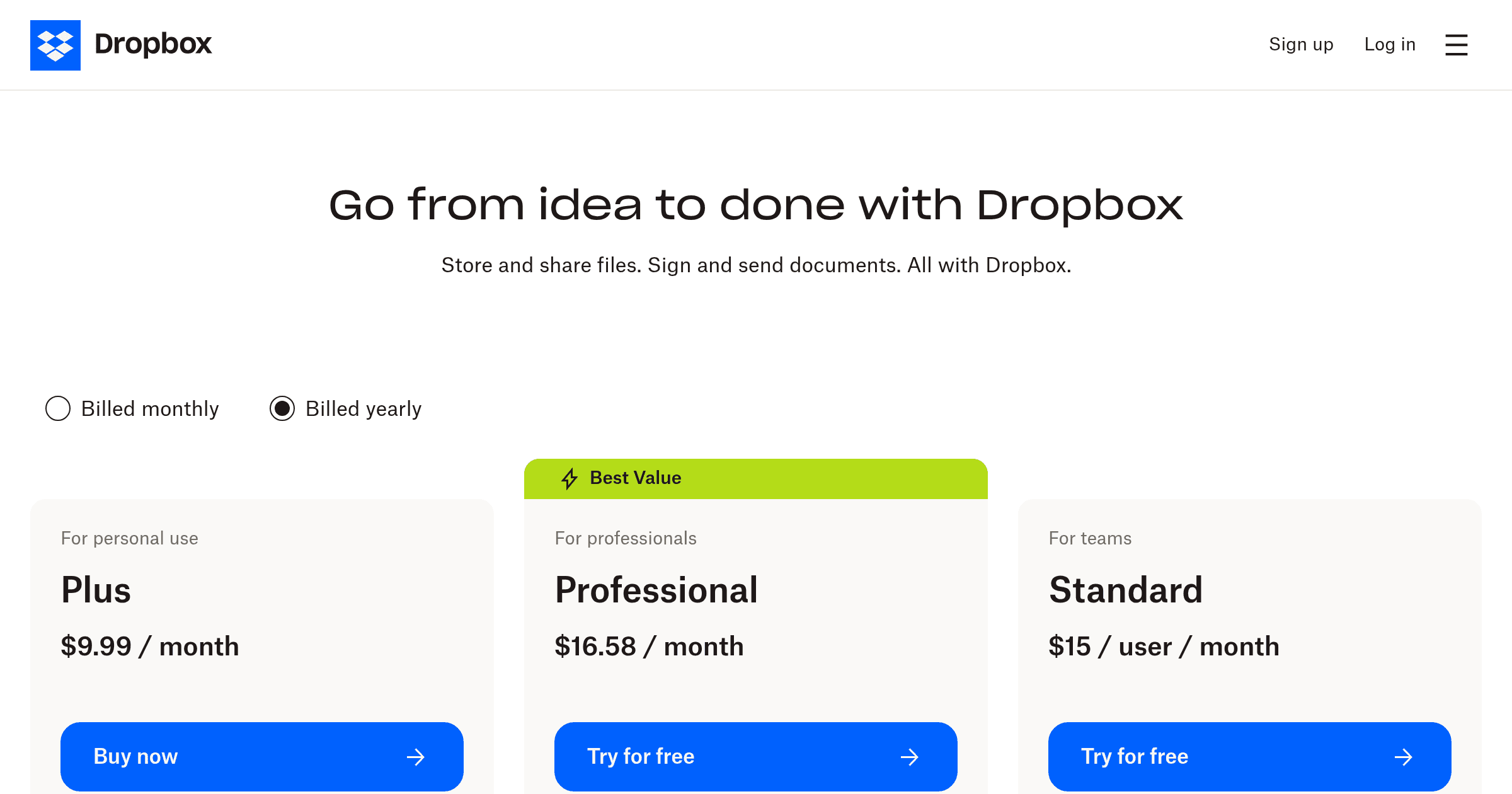Viewport: 1512px width, 794px height.
Task: Click the Dropbox wordmark text
Action: [x=153, y=44]
